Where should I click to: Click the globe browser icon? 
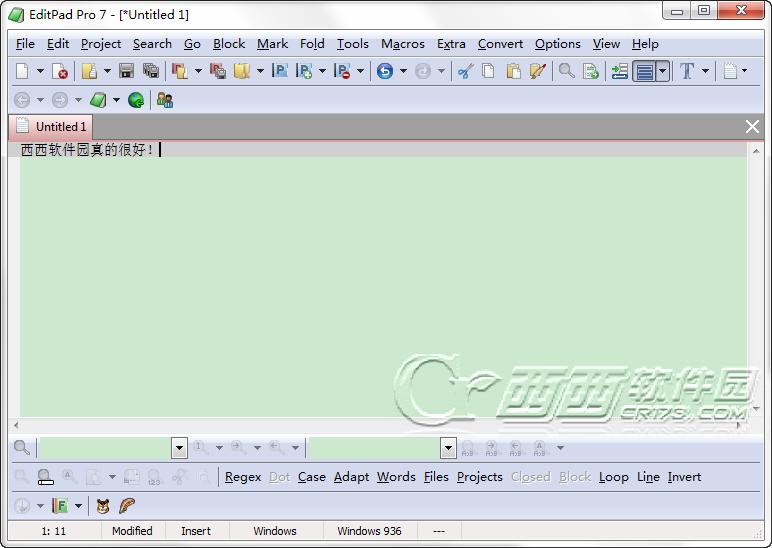[136, 100]
